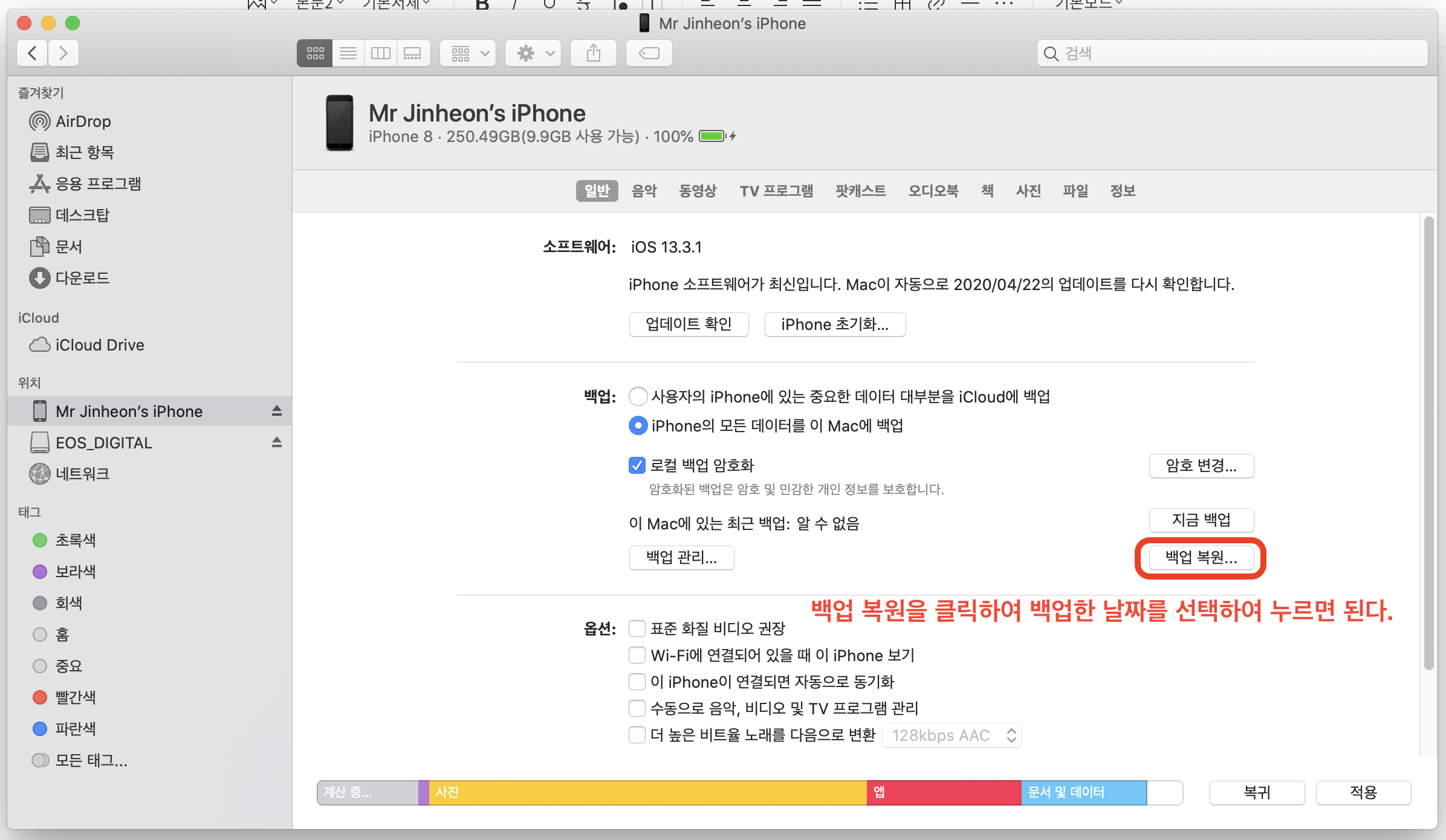Select iCloud backup radio button
This screenshot has height=840, width=1446.
638,397
